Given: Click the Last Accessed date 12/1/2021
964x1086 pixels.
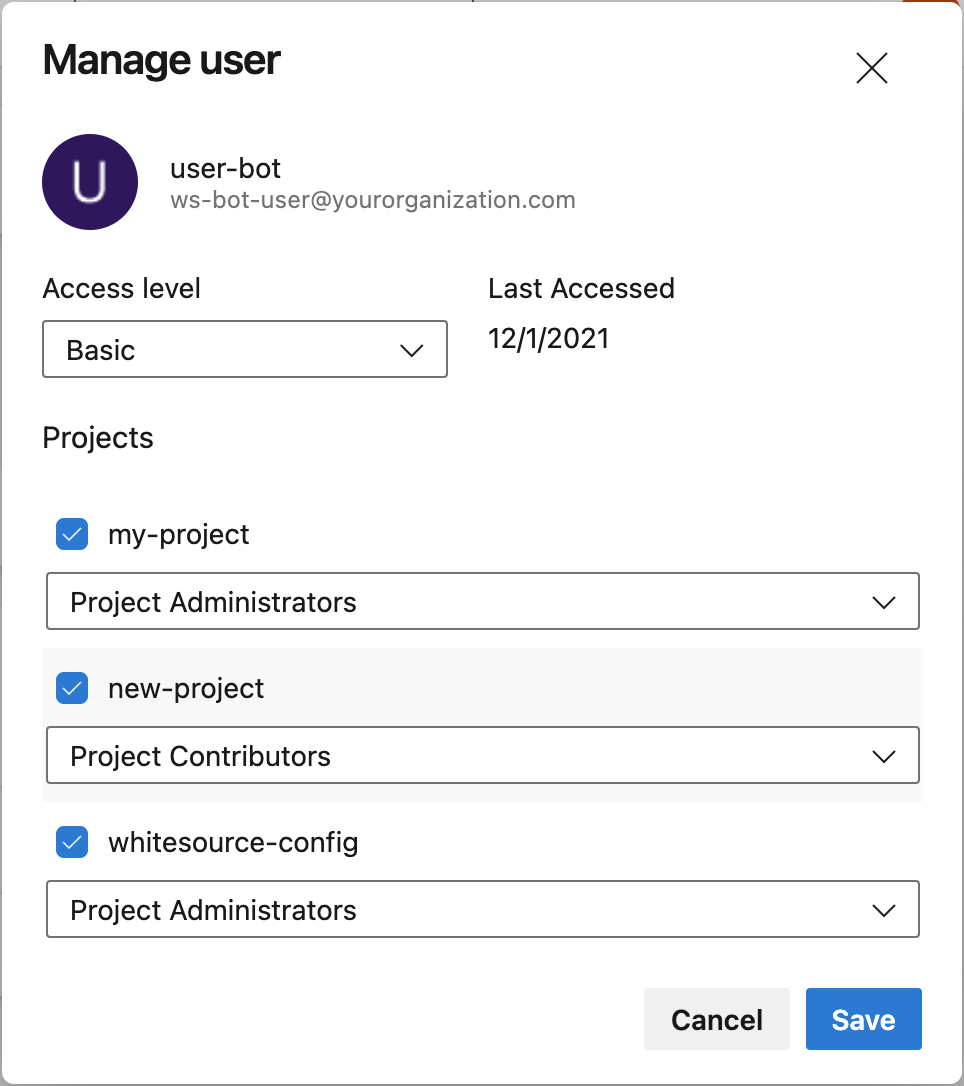Looking at the screenshot, I should (549, 339).
